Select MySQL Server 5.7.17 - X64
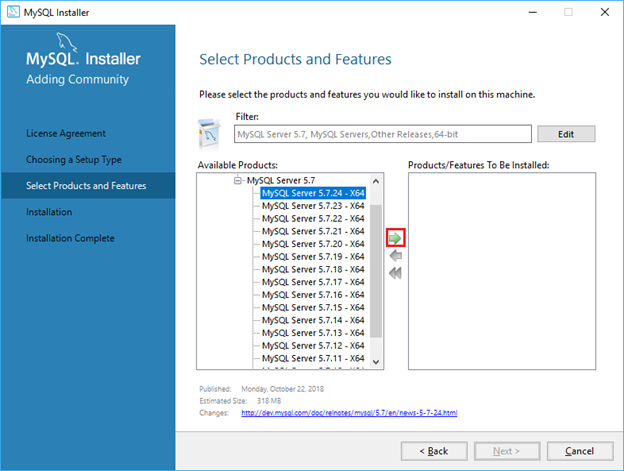The image size is (624, 471). pos(313,282)
